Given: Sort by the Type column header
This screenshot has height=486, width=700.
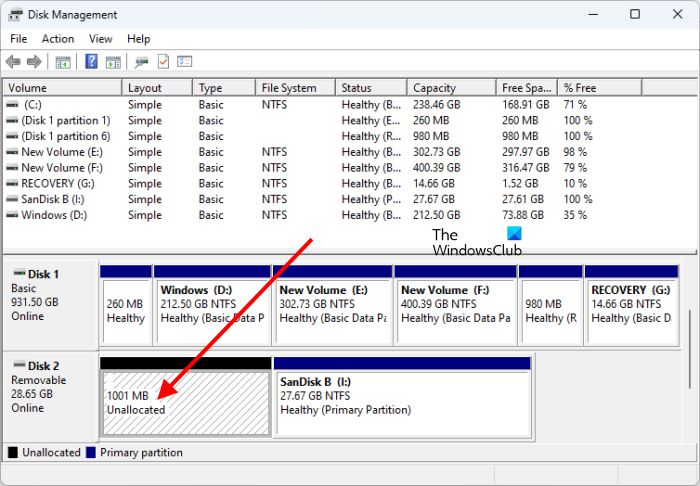Looking at the screenshot, I should 225,88.
